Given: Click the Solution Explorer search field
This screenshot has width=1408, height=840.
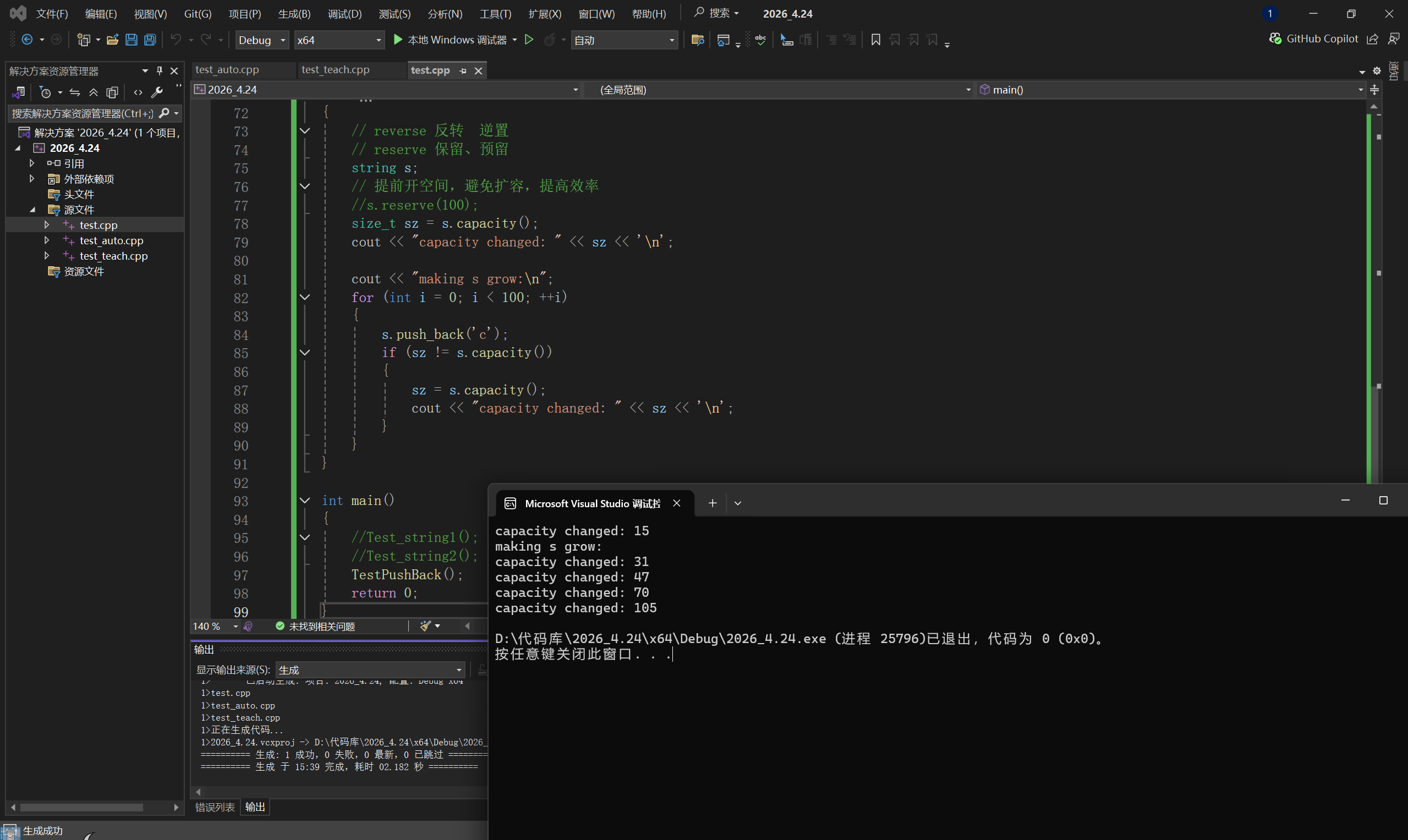Looking at the screenshot, I should (x=82, y=113).
